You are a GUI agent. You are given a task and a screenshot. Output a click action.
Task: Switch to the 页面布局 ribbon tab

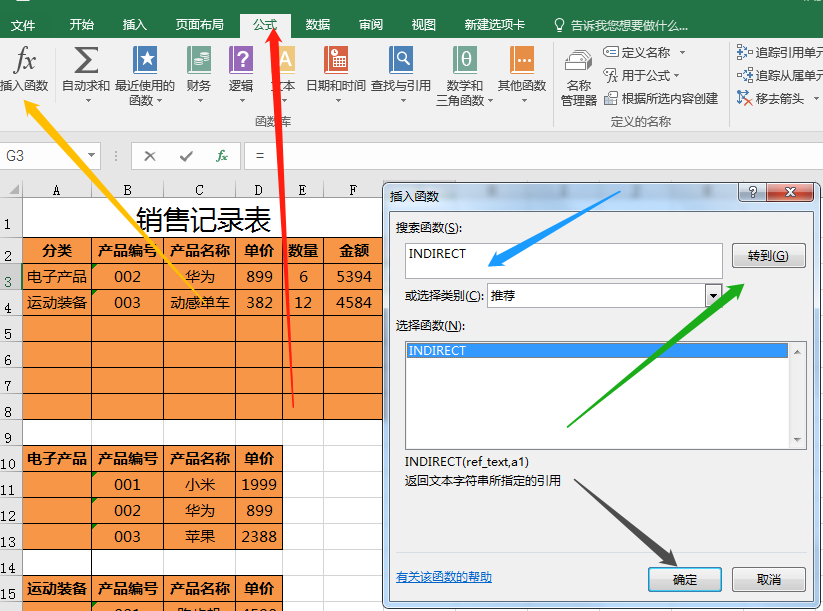(x=200, y=25)
